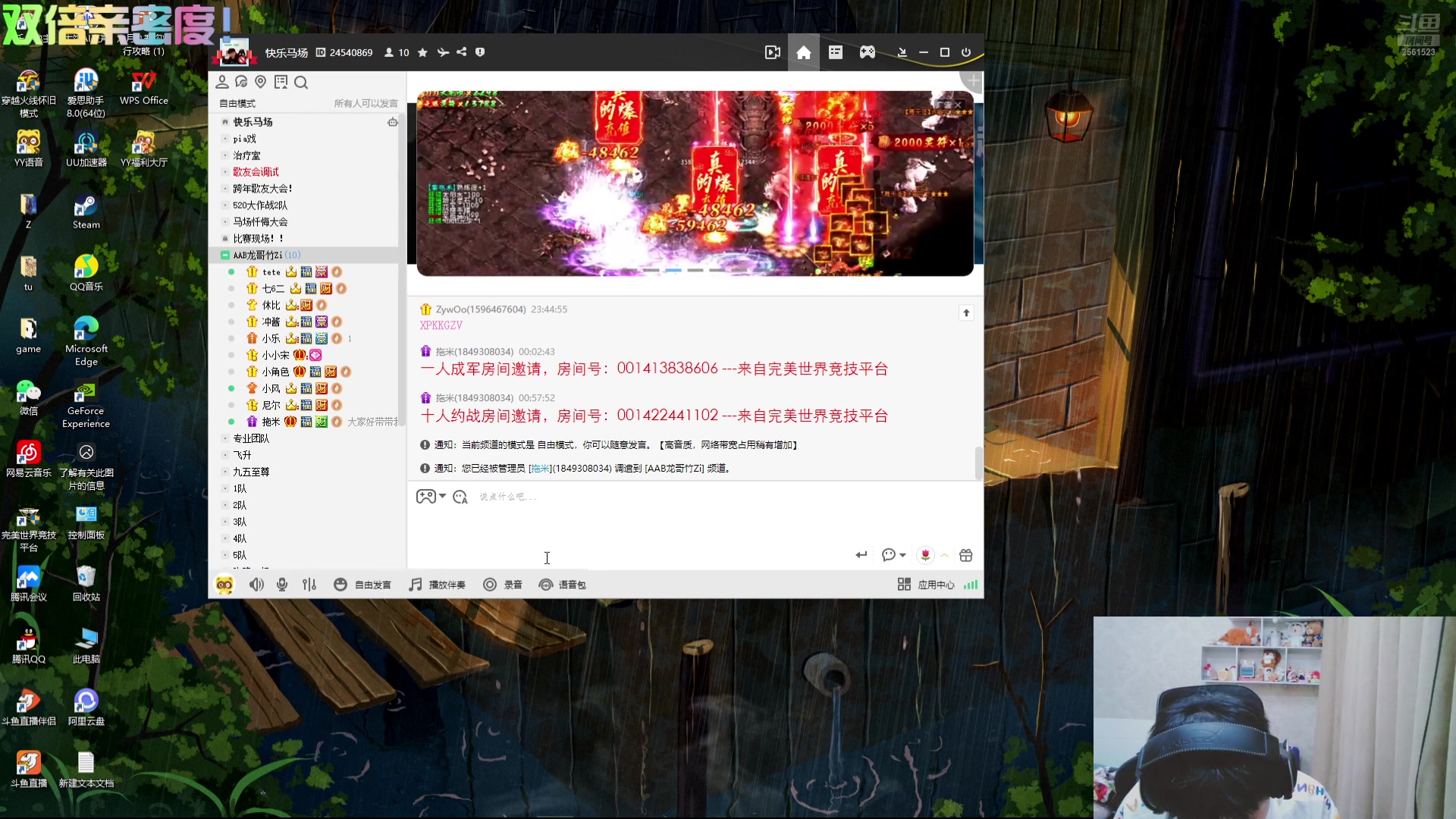Open 微信 desktop shortcut
This screenshot has width=1456, height=819.
tap(28, 397)
